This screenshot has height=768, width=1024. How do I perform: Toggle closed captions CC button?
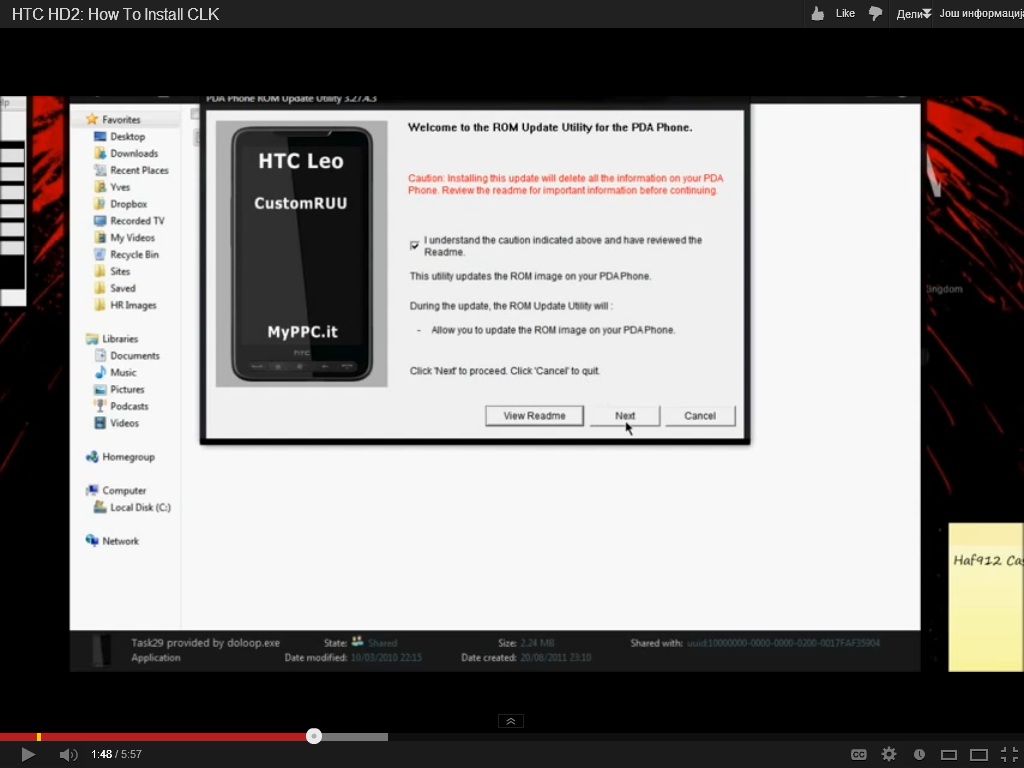pyautogui.click(x=859, y=754)
